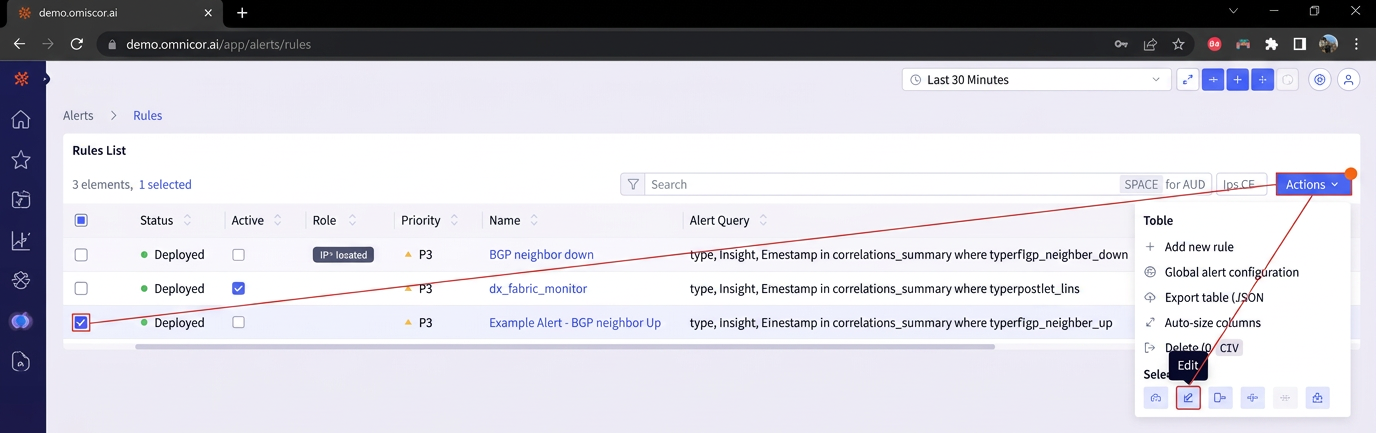Open the Example Alert - BGP neighbor Up link
Screen dimensions: 1376x433
[575, 323]
